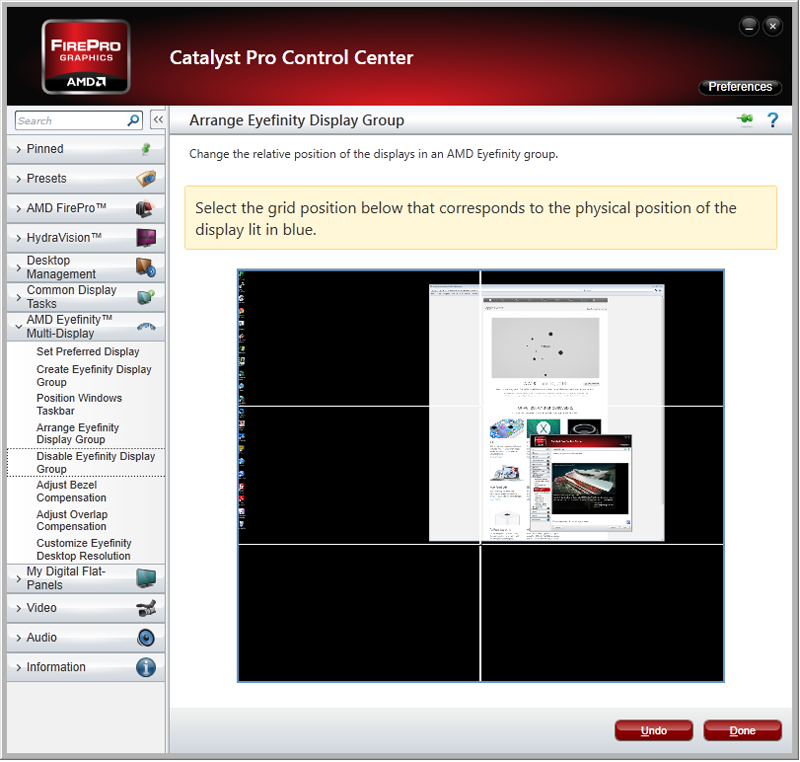
Task: Open Adjust Bezel Compensation page
Action: pos(71,491)
